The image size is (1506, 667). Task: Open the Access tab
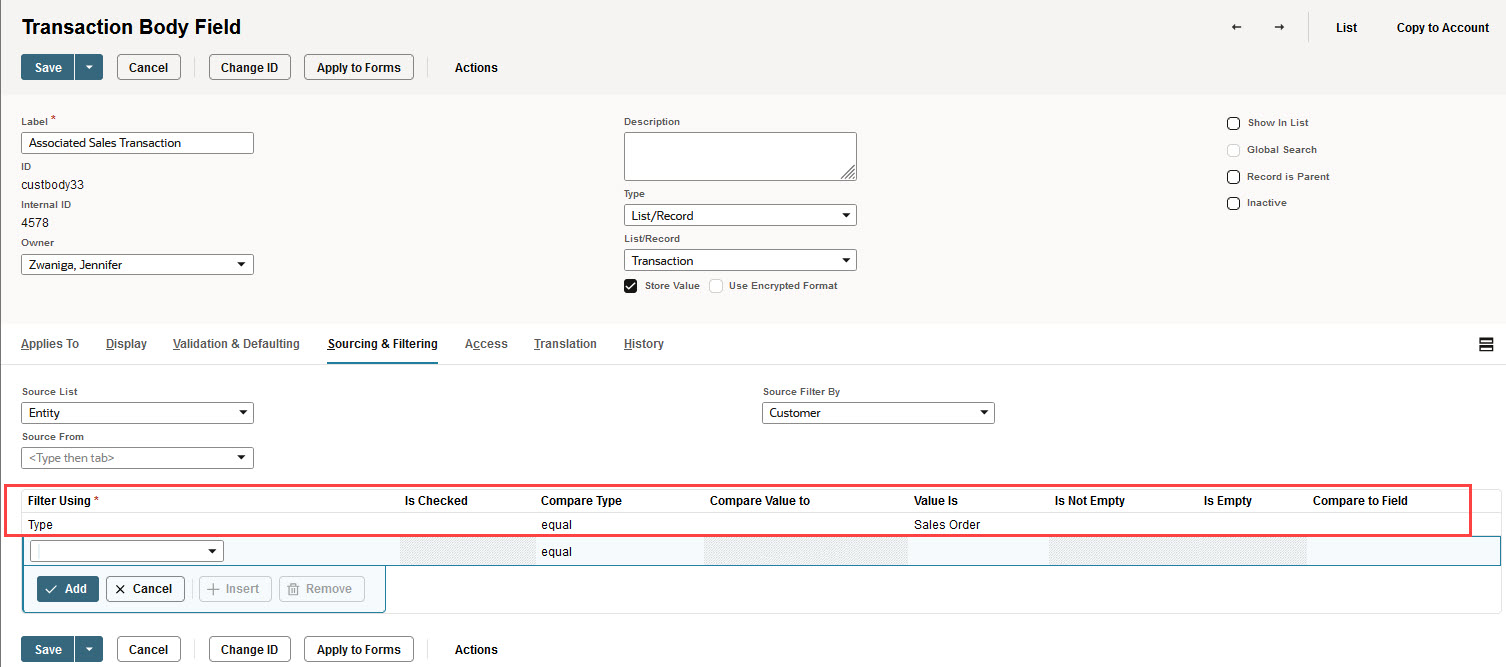click(486, 343)
